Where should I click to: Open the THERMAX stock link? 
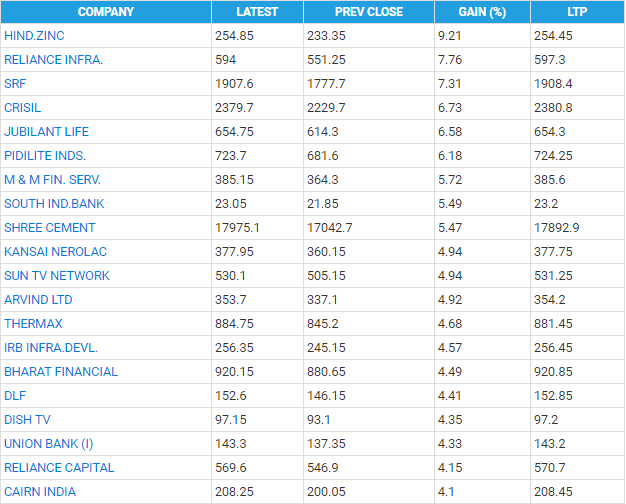coord(31,323)
